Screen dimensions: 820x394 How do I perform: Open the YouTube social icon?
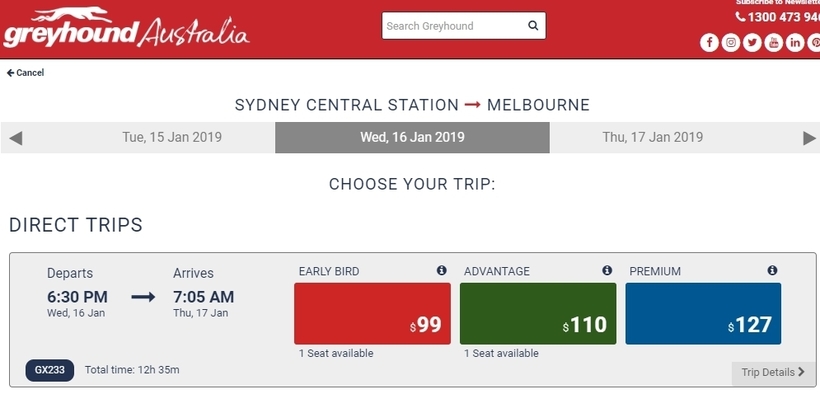tap(773, 42)
